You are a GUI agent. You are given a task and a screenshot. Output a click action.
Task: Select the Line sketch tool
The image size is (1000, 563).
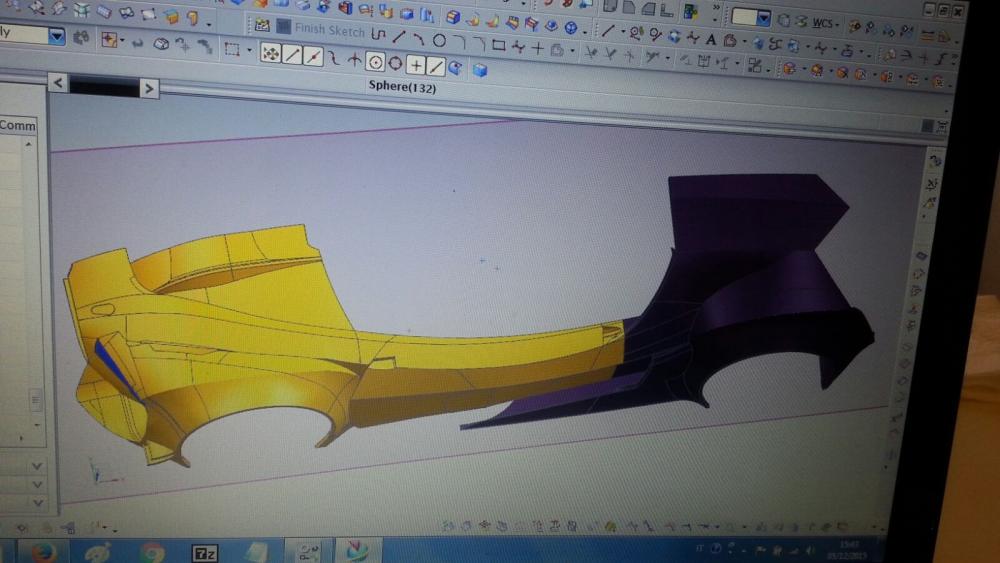[398, 36]
